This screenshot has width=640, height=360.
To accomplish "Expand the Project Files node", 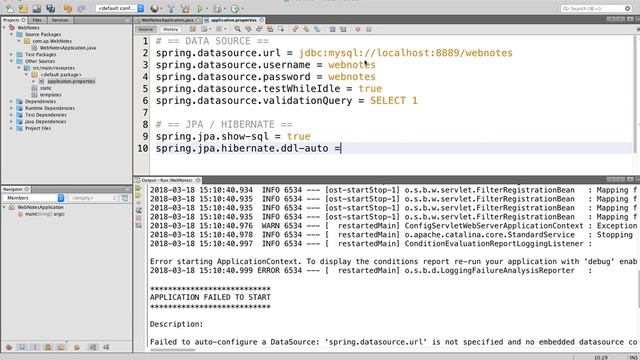I will tap(11, 128).
